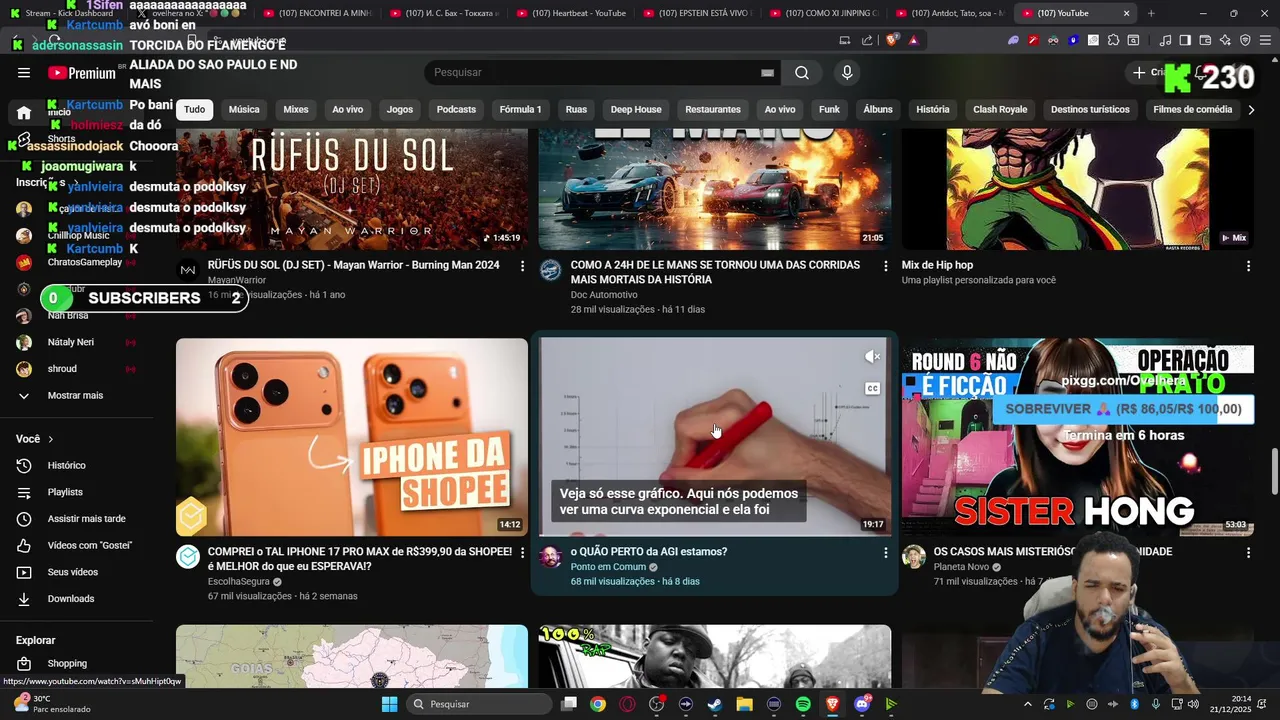Open the MayanWarrior channel link
This screenshot has height=720, width=1280.
(x=237, y=280)
